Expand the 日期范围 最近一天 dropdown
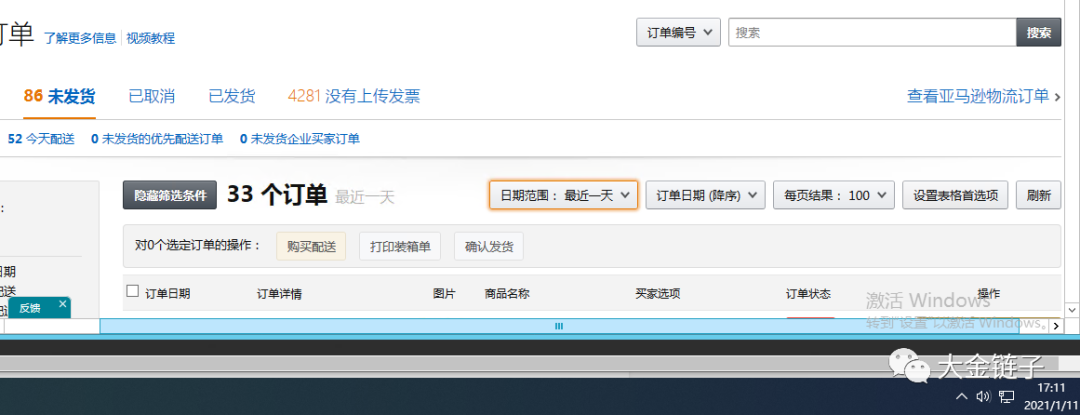This screenshot has height=415, width=1080. coord(563,195)
